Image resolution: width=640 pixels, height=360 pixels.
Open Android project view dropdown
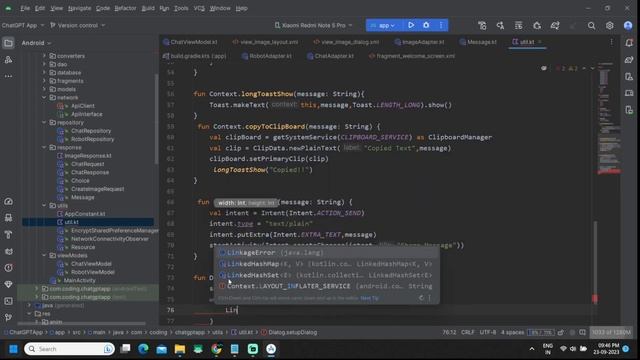pyautogui.click(x=36, y=43)
